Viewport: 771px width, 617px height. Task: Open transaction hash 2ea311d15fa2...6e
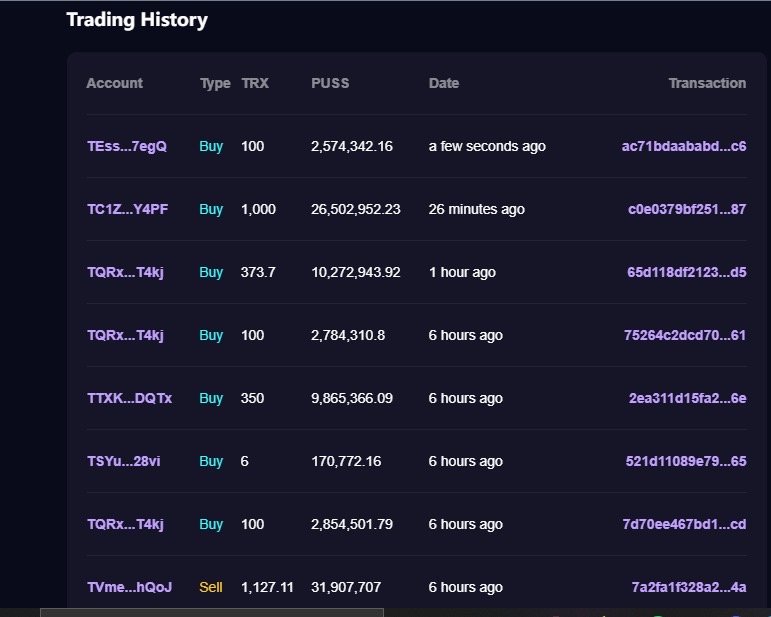tap(687, 398)
